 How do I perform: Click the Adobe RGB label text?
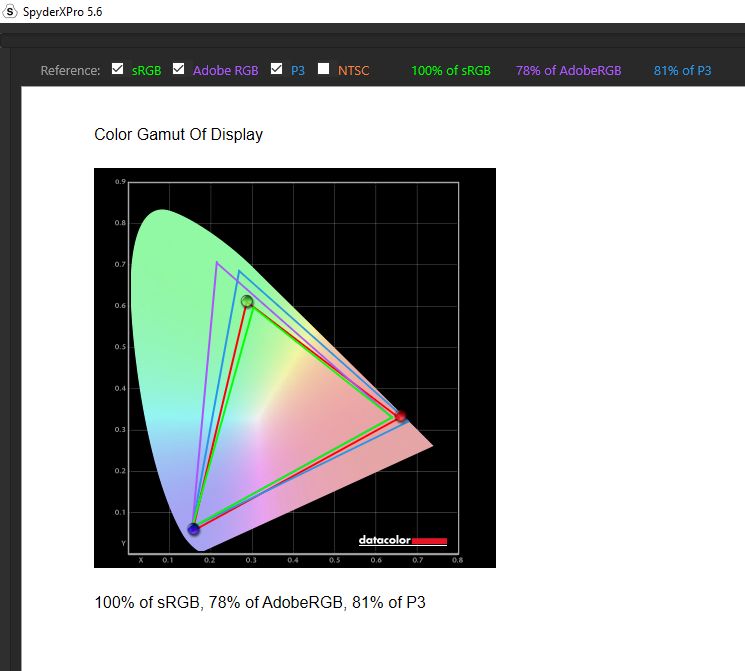226,71
